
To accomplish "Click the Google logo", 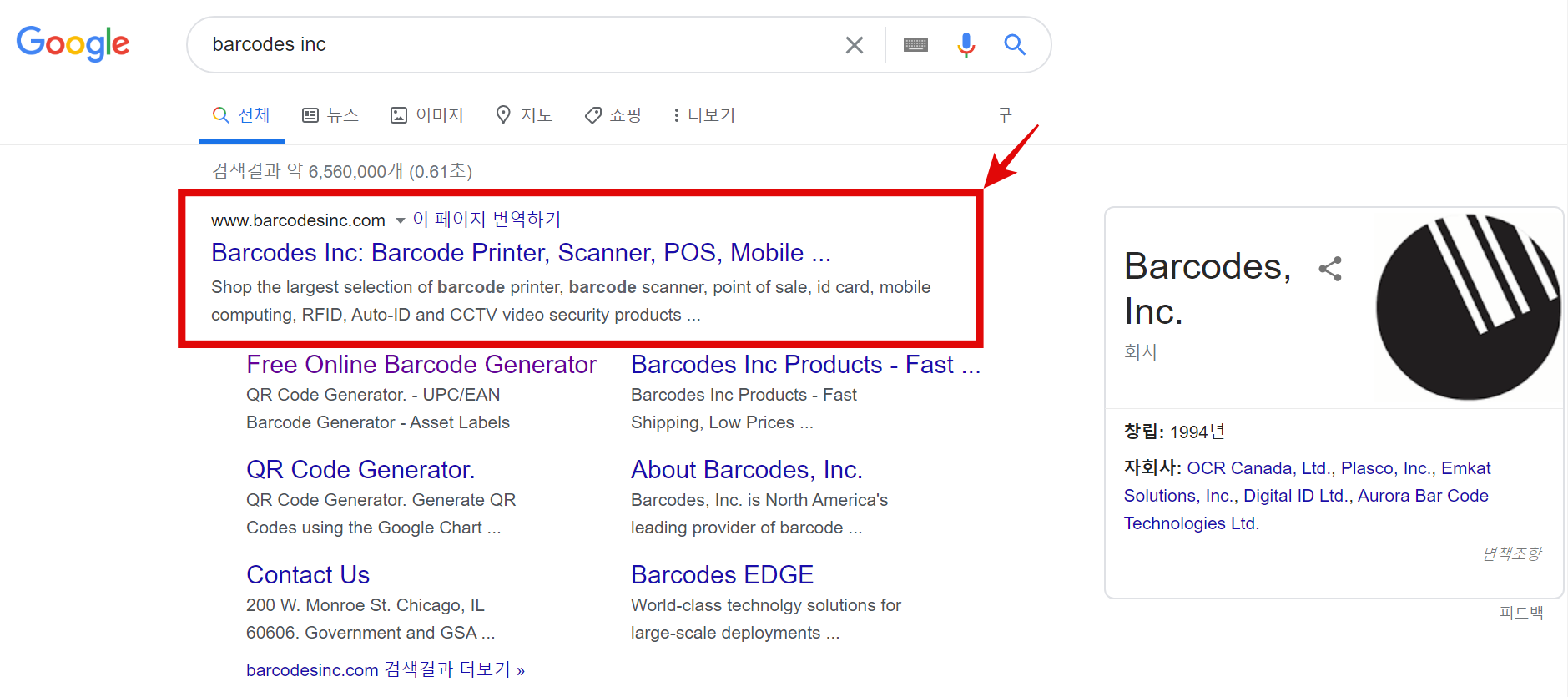I will tap(73, 43).
